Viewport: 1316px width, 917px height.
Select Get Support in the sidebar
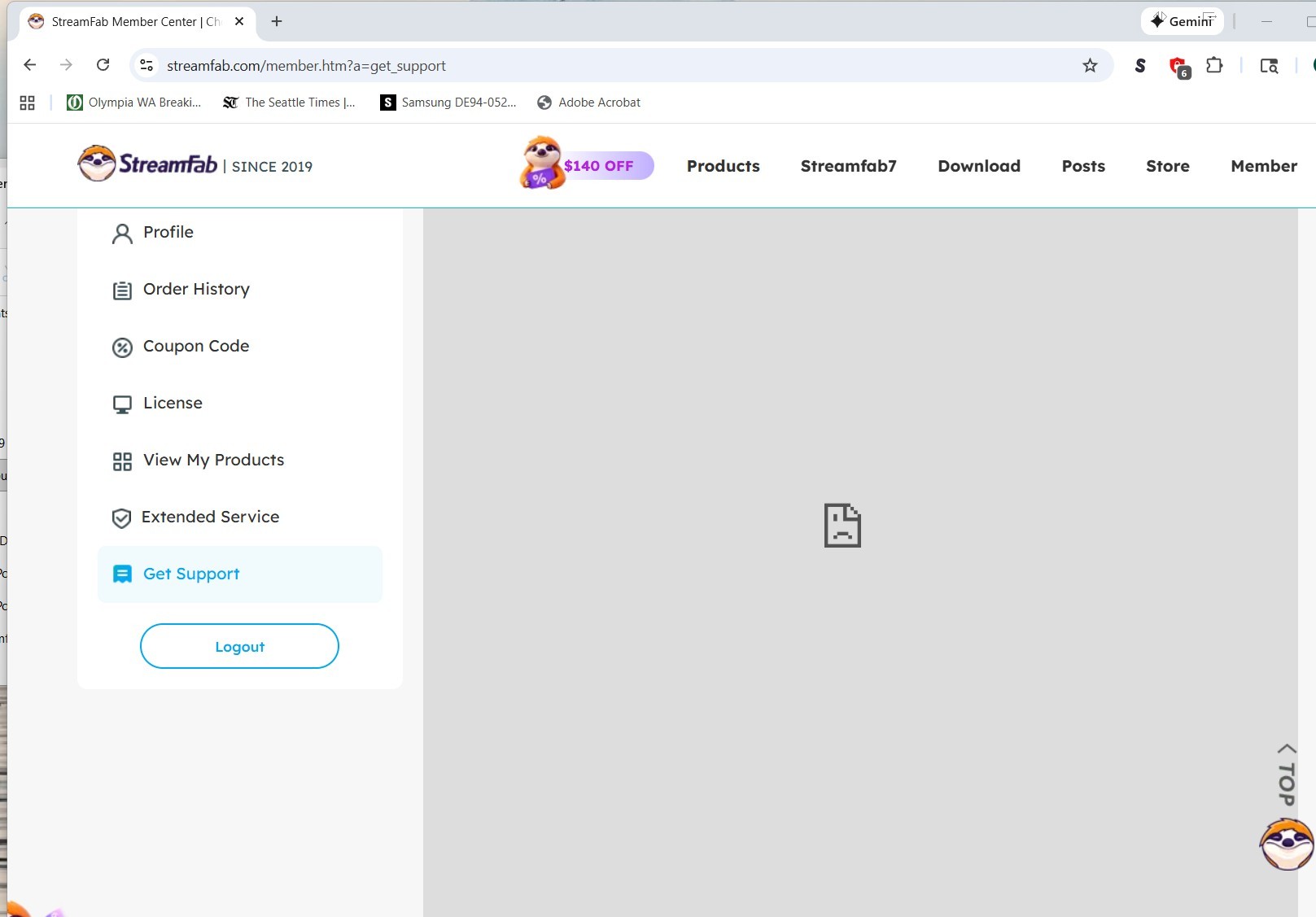(240, 574)
